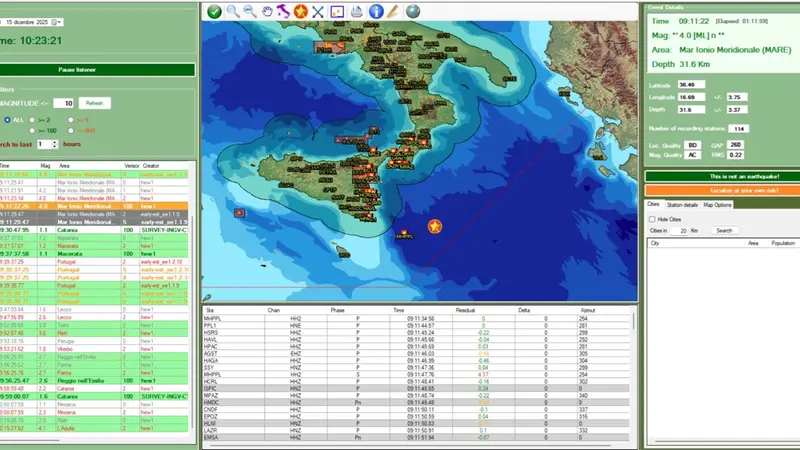
Task: Click the magnitude threshold input field
Action: point(64,102)
